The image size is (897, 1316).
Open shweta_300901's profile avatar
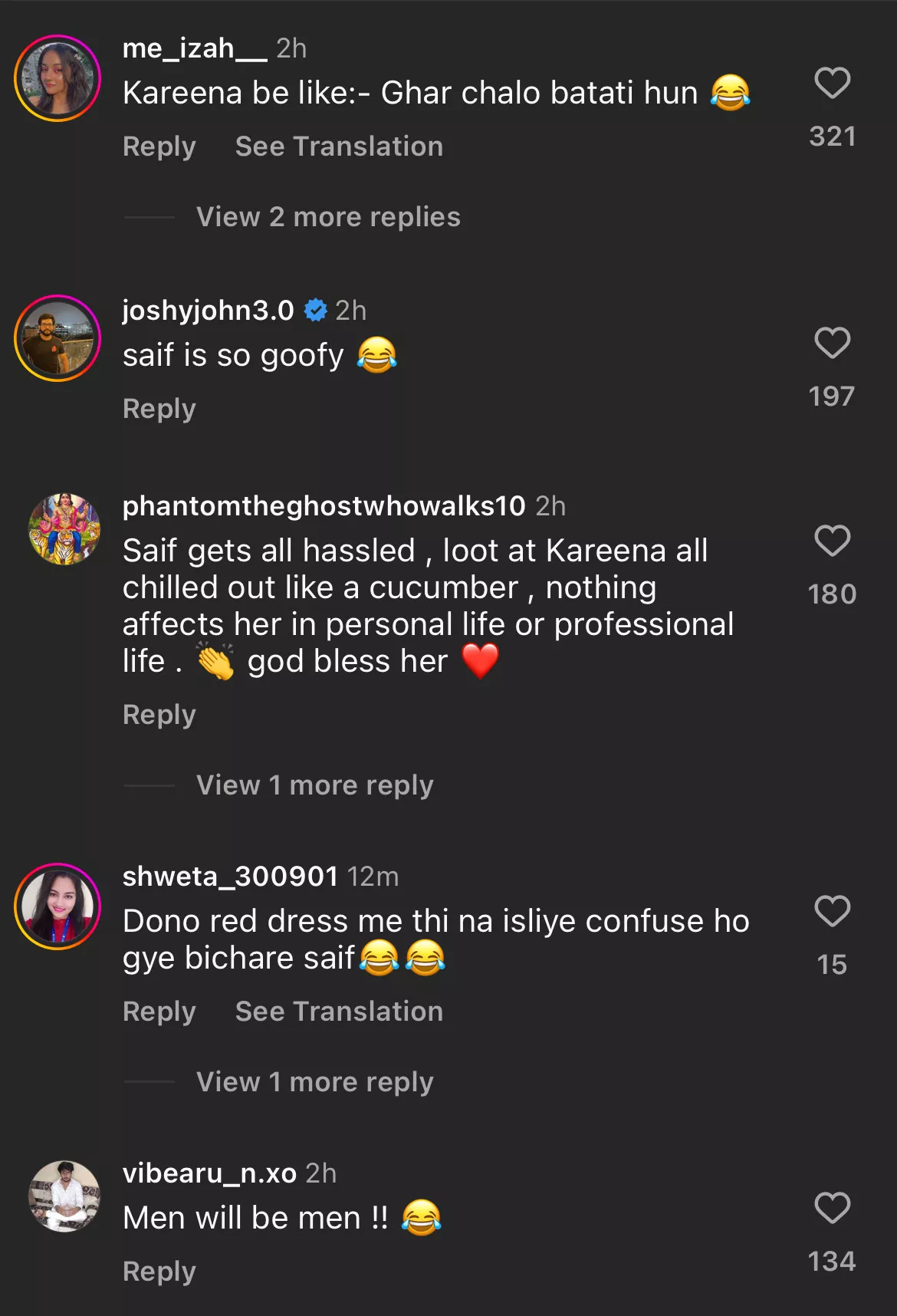coord(58,906)
